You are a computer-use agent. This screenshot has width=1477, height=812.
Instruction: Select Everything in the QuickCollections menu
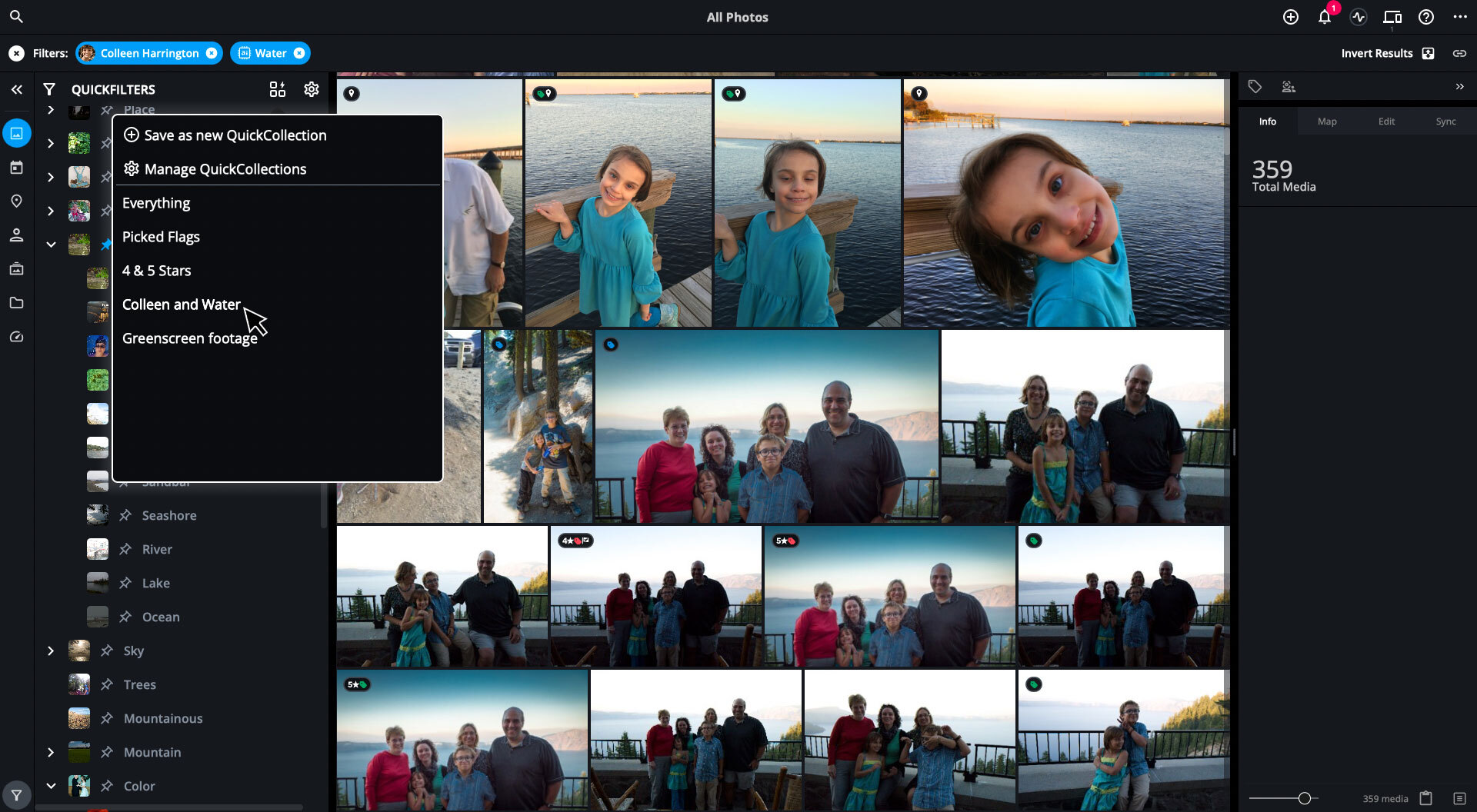155,202
